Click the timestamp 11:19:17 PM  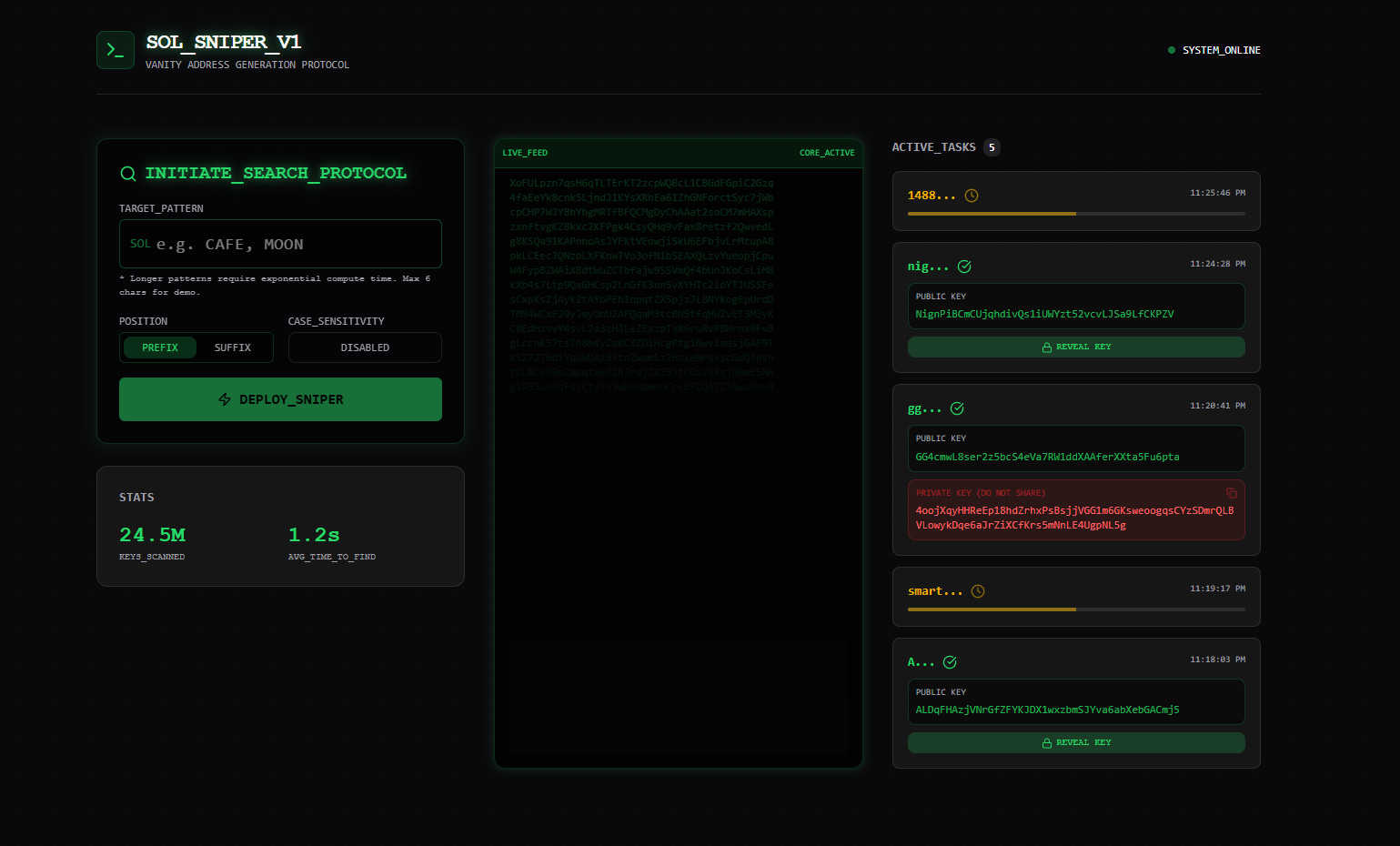[1217, 589]
